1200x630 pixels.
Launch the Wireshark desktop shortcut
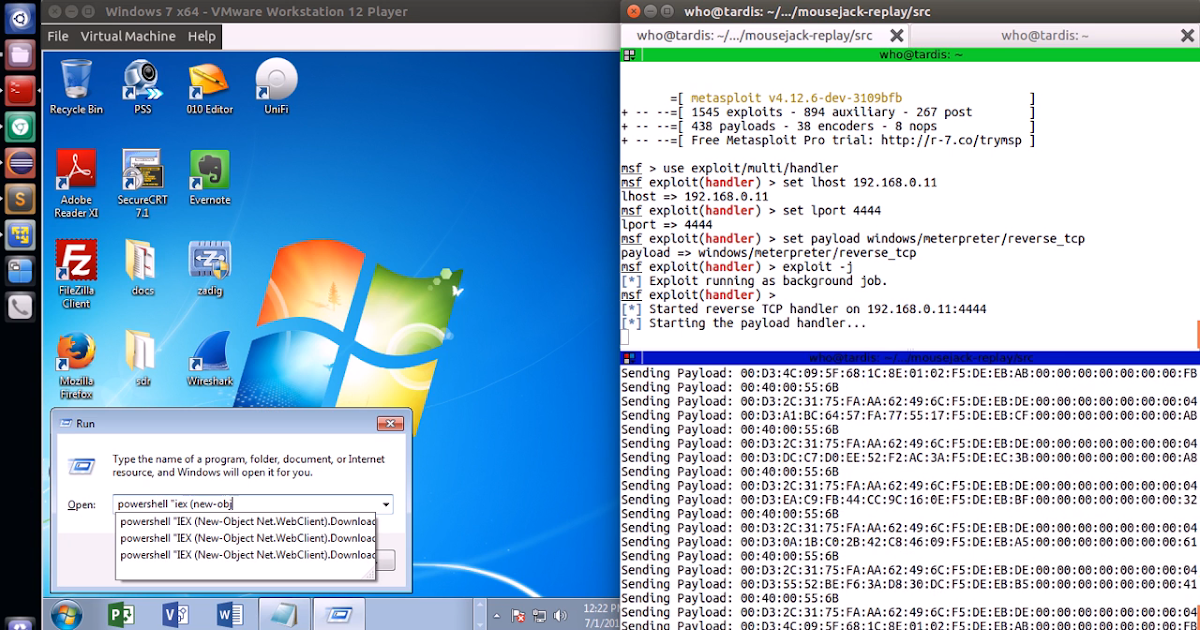point(210,358)
